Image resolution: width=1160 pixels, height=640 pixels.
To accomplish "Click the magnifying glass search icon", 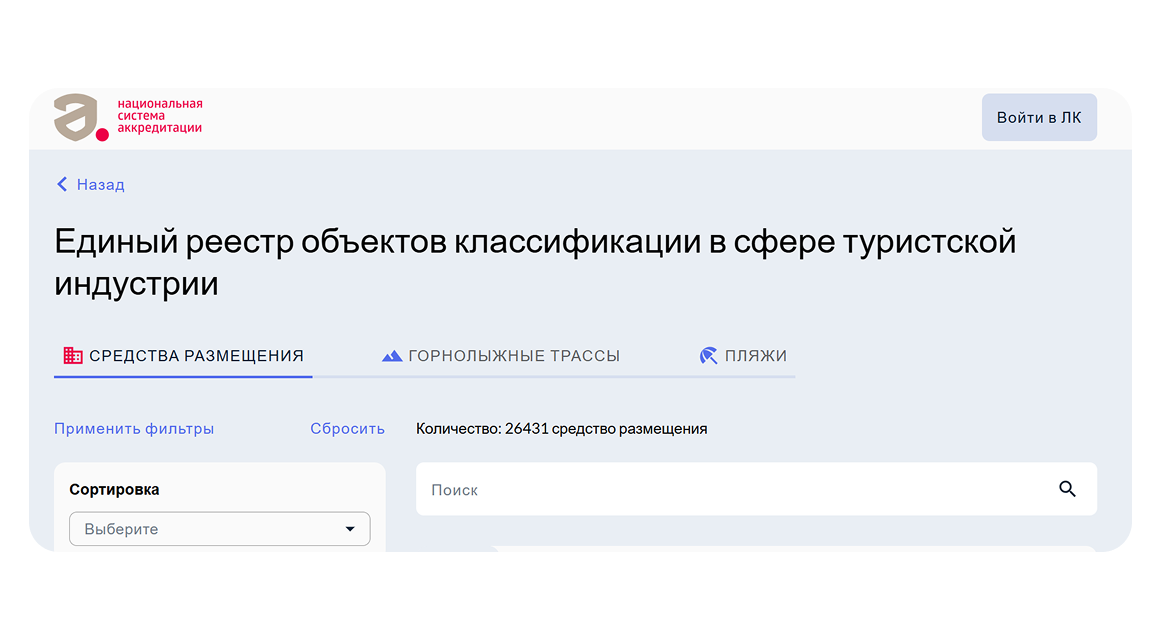I will [x=1067, y=489].
